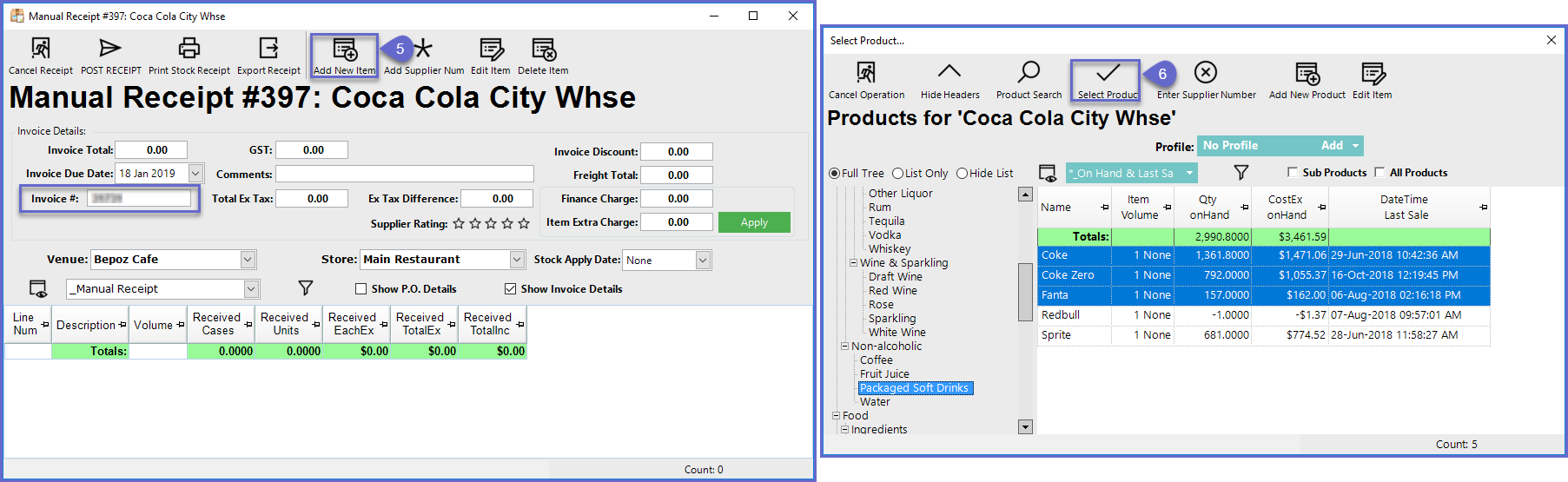Select the Fruit Juice tree item
Image resolution: width=1568 pixels, height=482 pixels.
pyautogui.click(x=884, y=374)
